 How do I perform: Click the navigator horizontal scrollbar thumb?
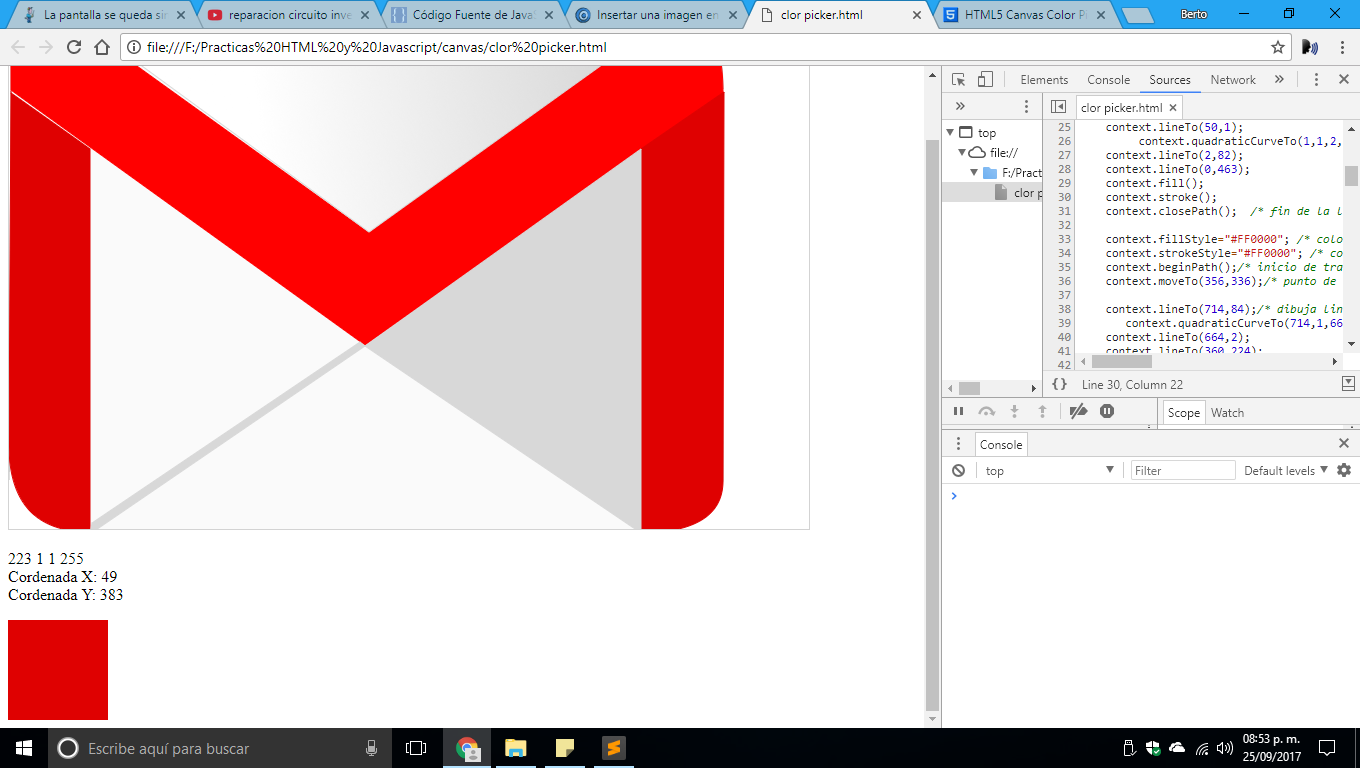pos(969,388)
